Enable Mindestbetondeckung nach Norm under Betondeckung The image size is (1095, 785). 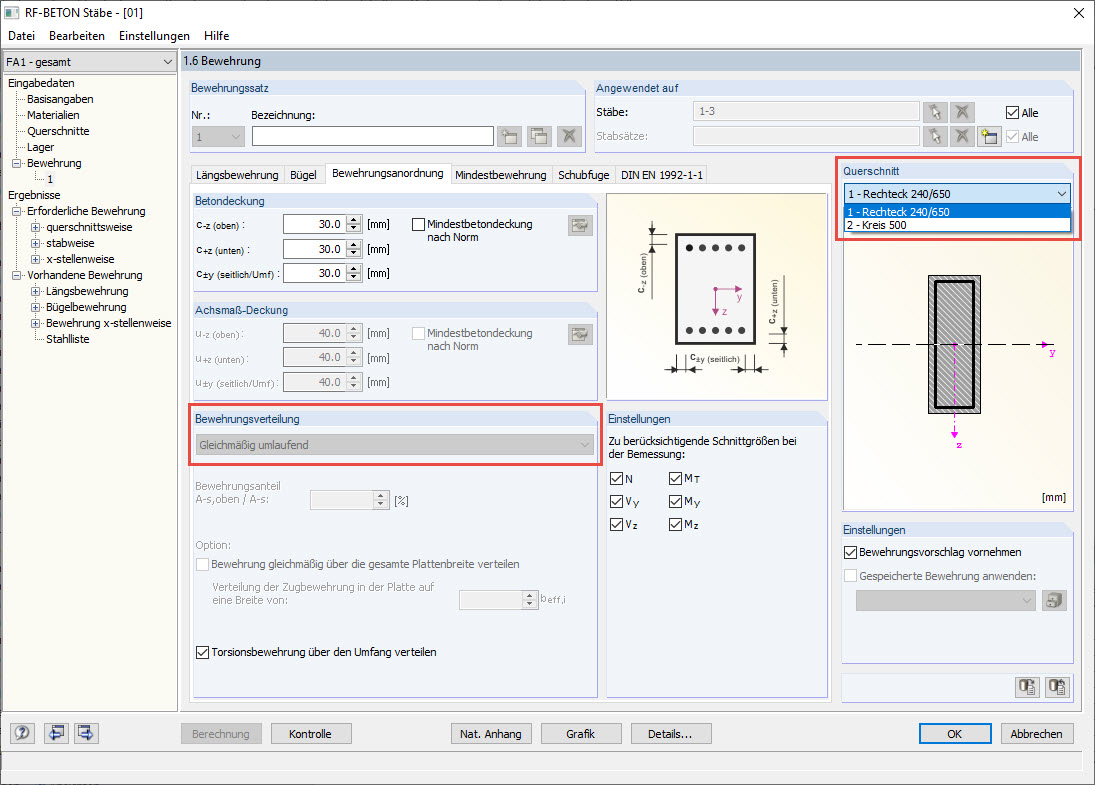click(418, 224)
